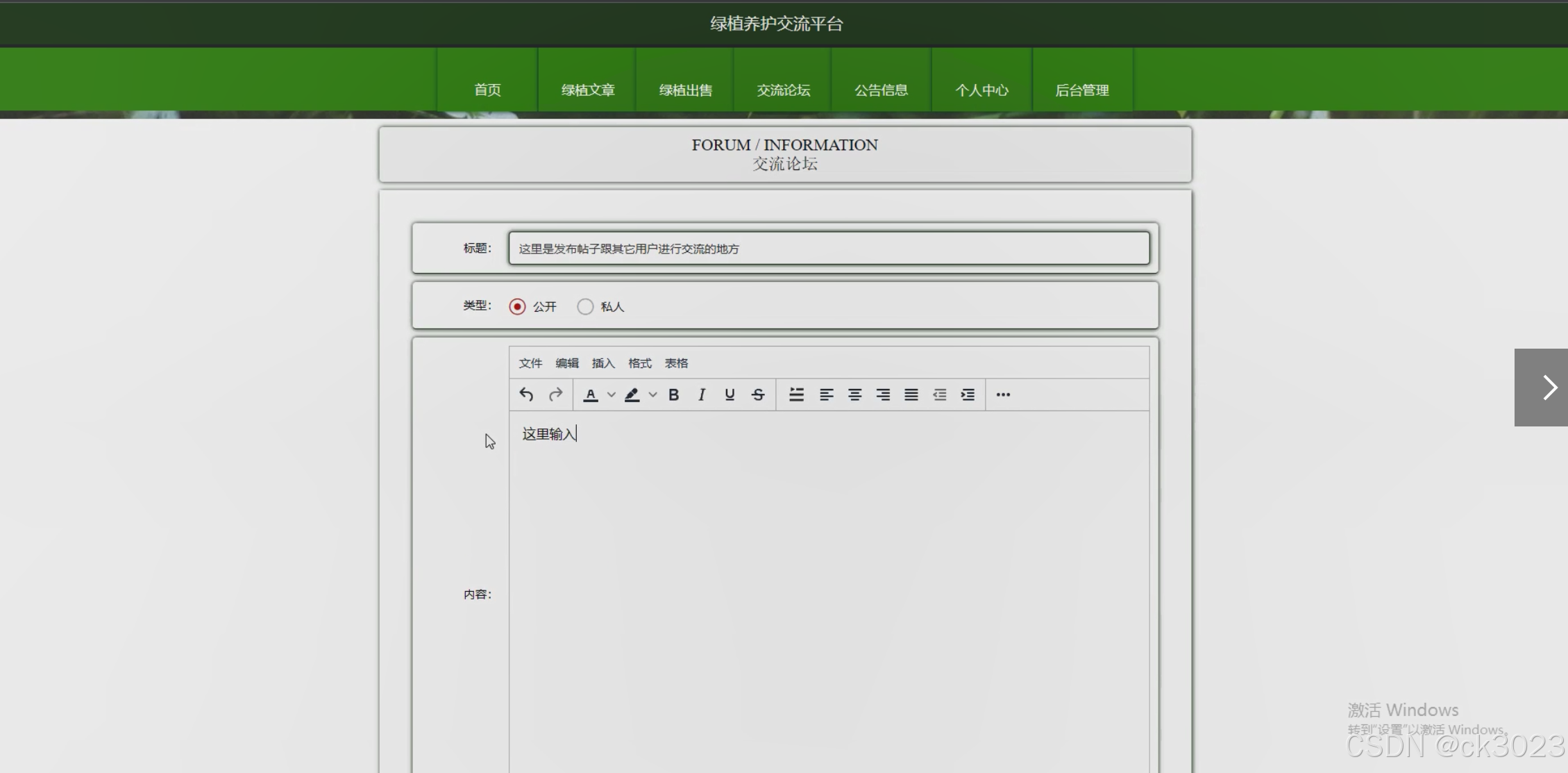Apply strikethrough formatting
Viewport: 1568px width, 773px height.
tap(758, 394)
